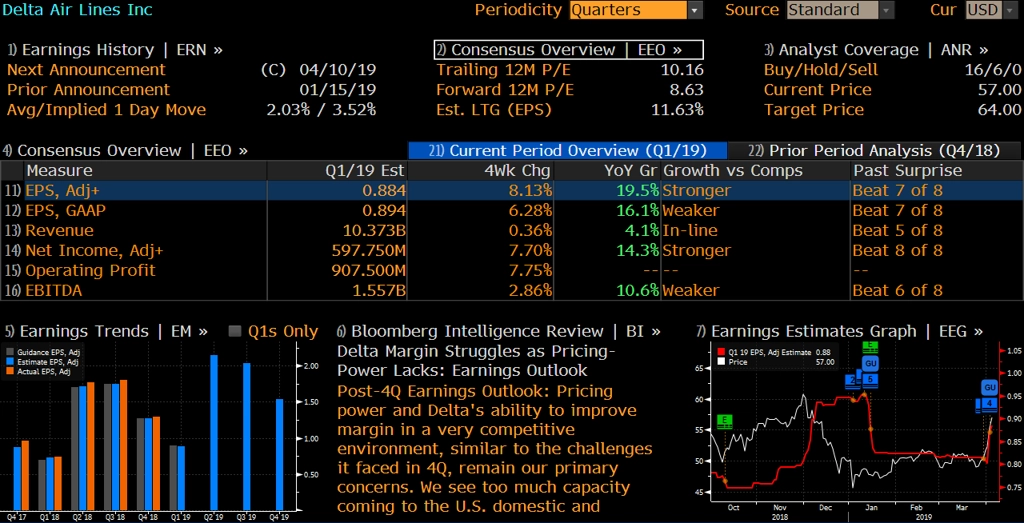The width and height of the screenshot is (1024, 523).
Task: Click the Q2'19 estimate bar
Action: [214, 432]
